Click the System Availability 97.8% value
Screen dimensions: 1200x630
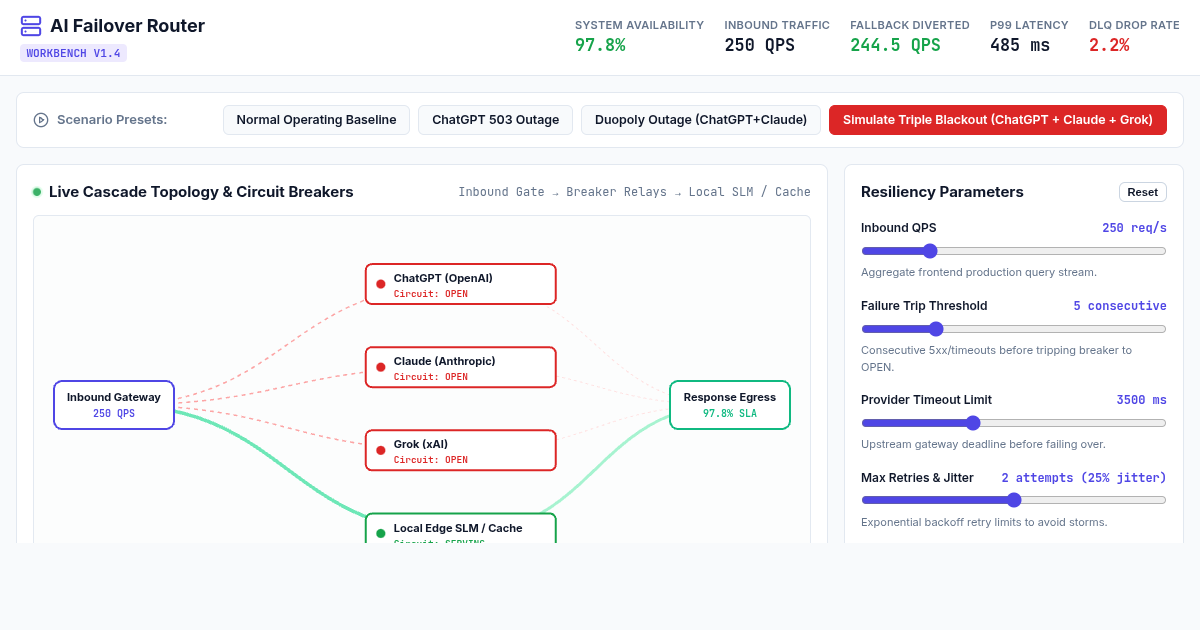click(600, 45)
